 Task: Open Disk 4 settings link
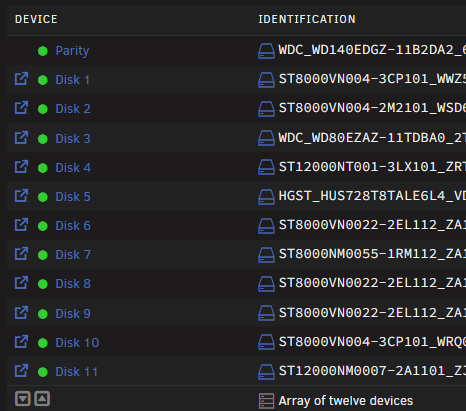(73, 168)
